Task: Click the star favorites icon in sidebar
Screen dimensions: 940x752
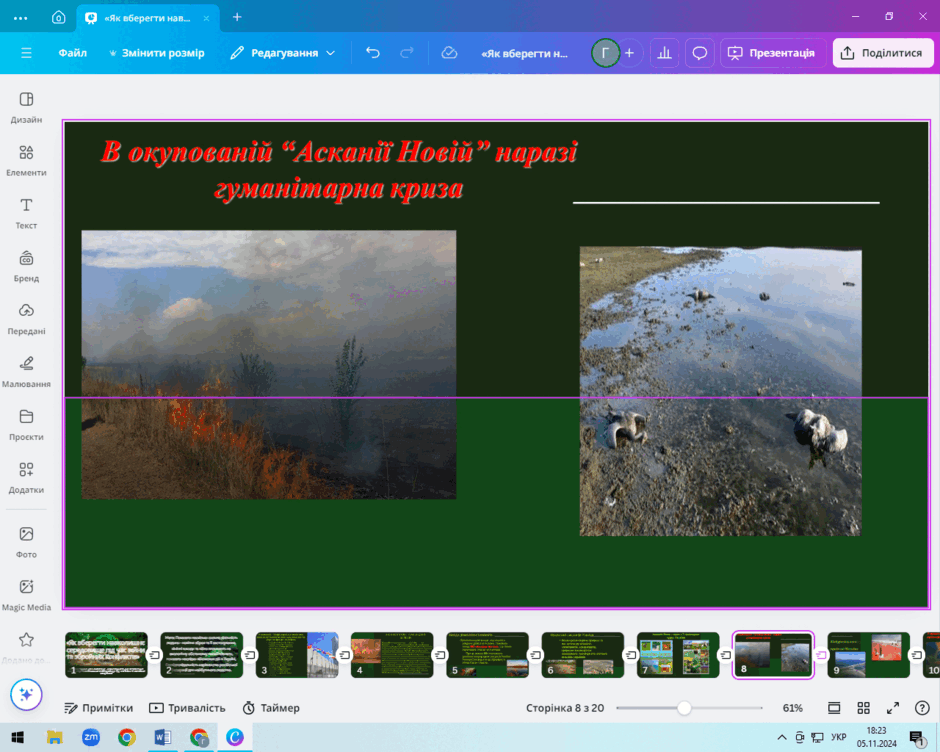Action: click(26, 640)
